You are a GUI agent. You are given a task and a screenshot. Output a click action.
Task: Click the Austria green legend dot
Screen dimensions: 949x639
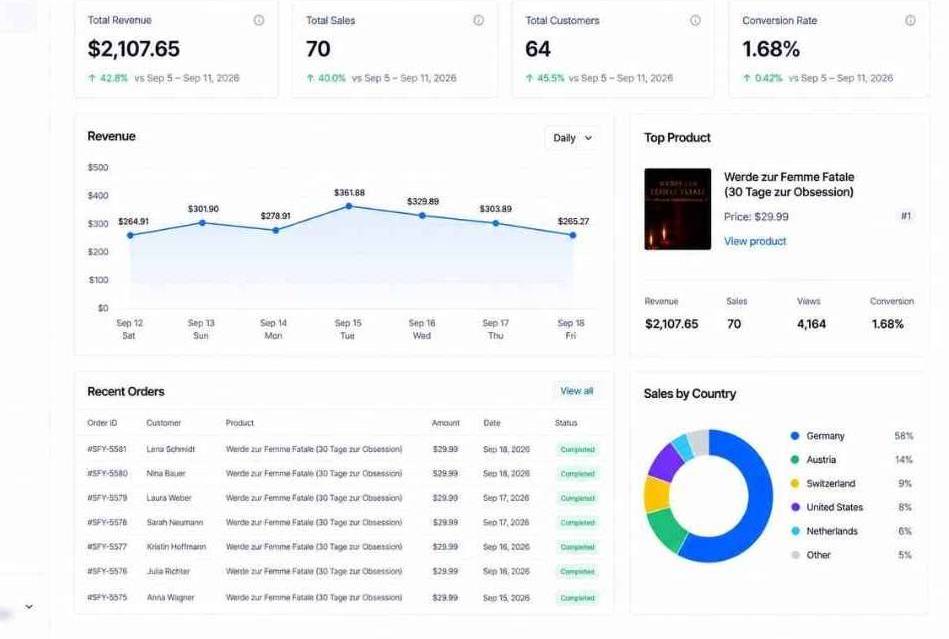tap(795, 459)
